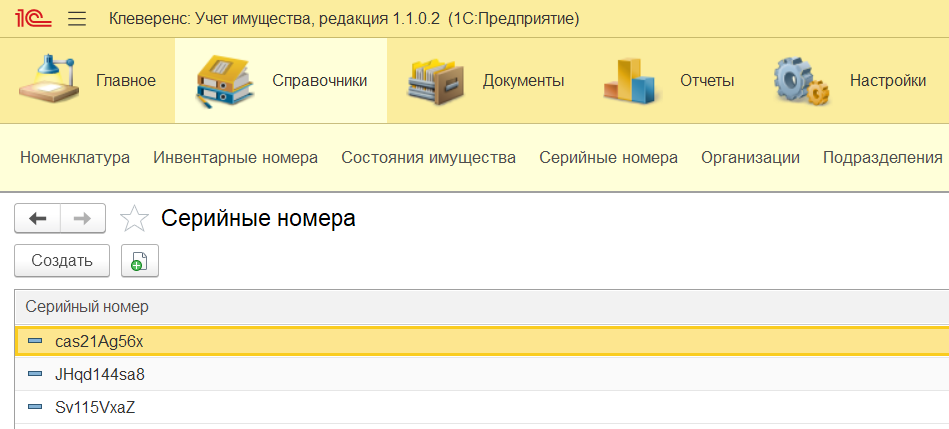Open the Инвентарные номера section

[235, 158]
